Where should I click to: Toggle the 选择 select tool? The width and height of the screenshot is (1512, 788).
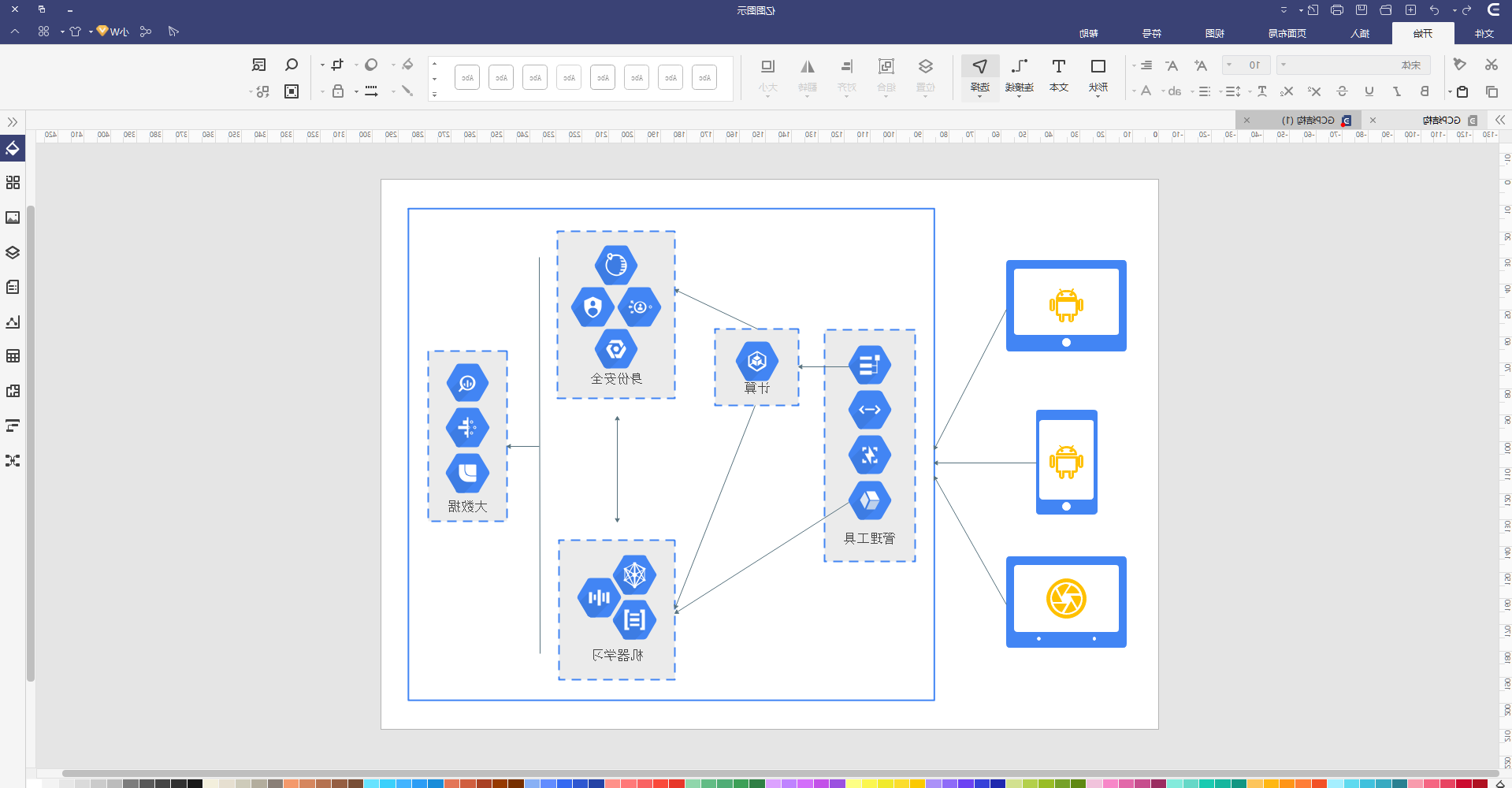point(980,76)
